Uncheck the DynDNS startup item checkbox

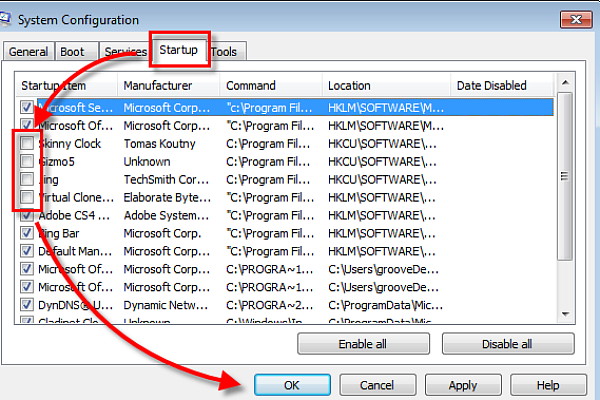click(27, 305)
